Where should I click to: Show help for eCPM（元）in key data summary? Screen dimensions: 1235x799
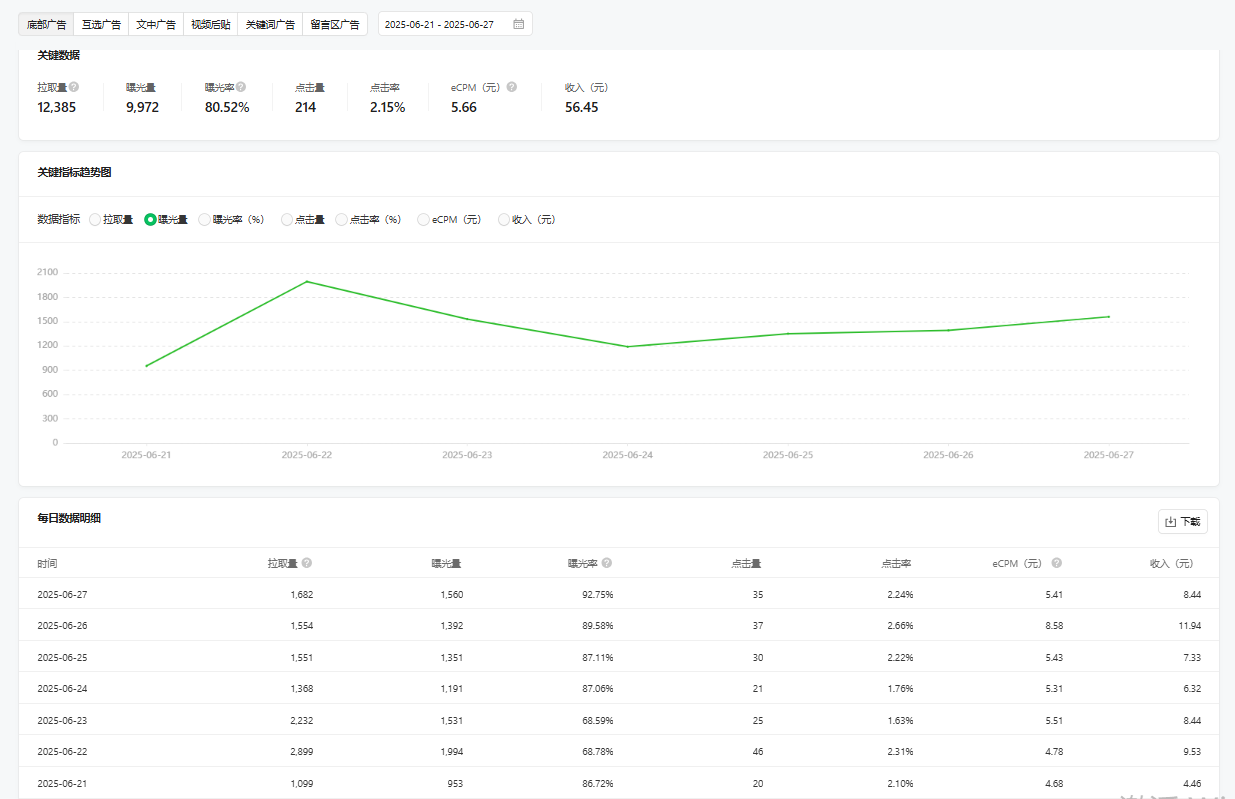click(x=512, y=87)
